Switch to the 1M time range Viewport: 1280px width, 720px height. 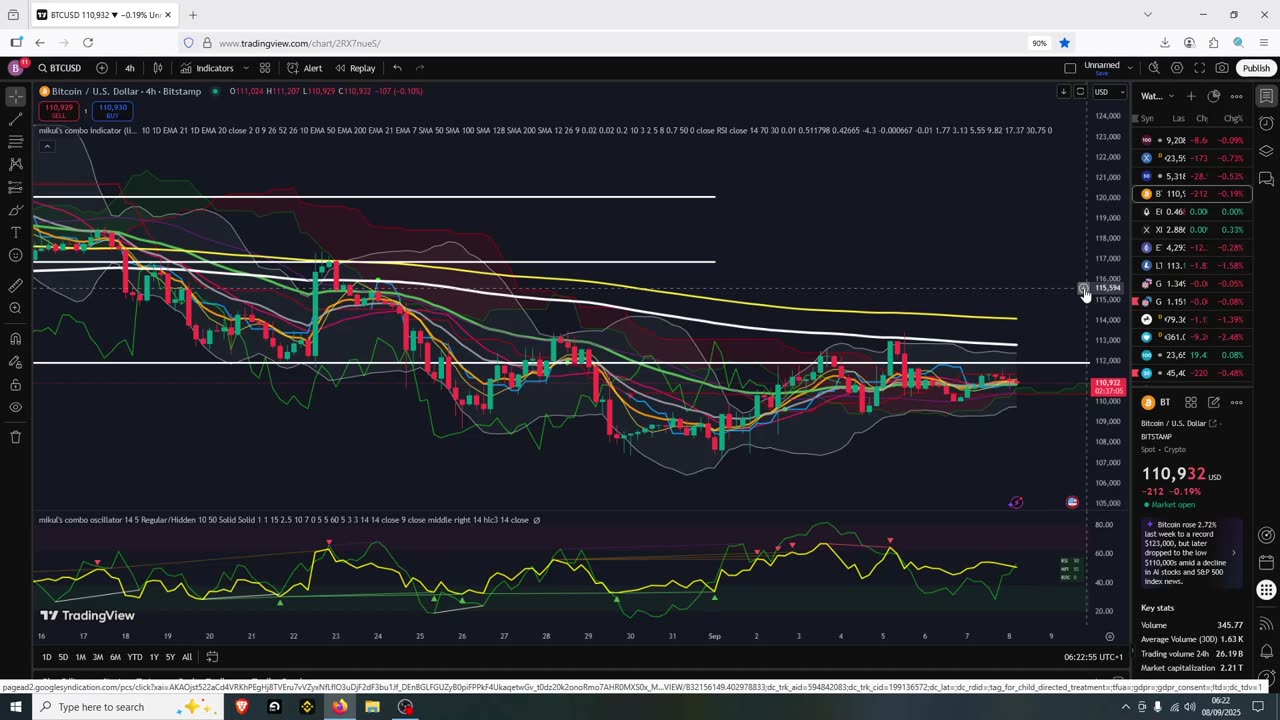[x=81, y=657]
